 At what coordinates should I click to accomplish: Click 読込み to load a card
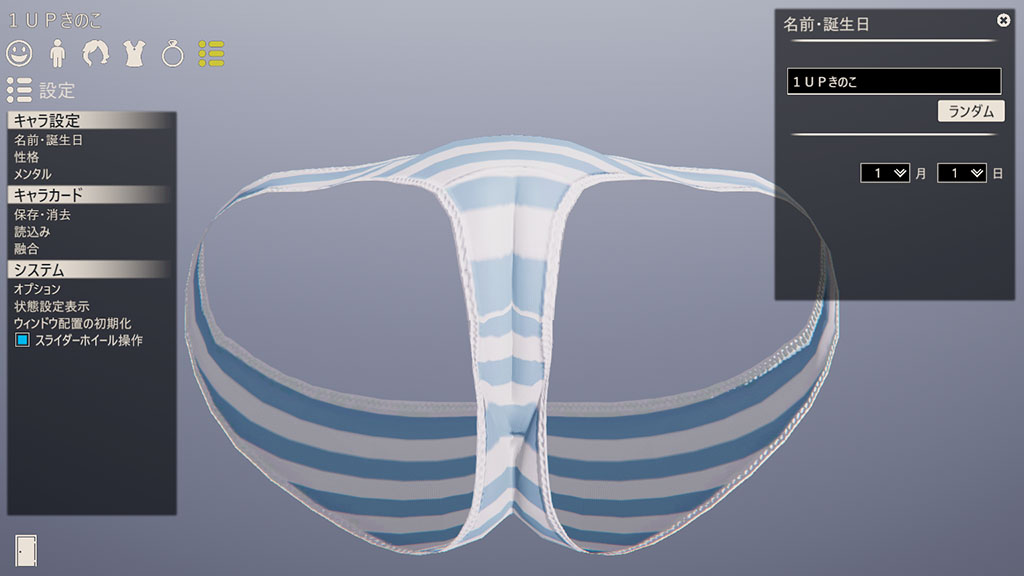32,231
